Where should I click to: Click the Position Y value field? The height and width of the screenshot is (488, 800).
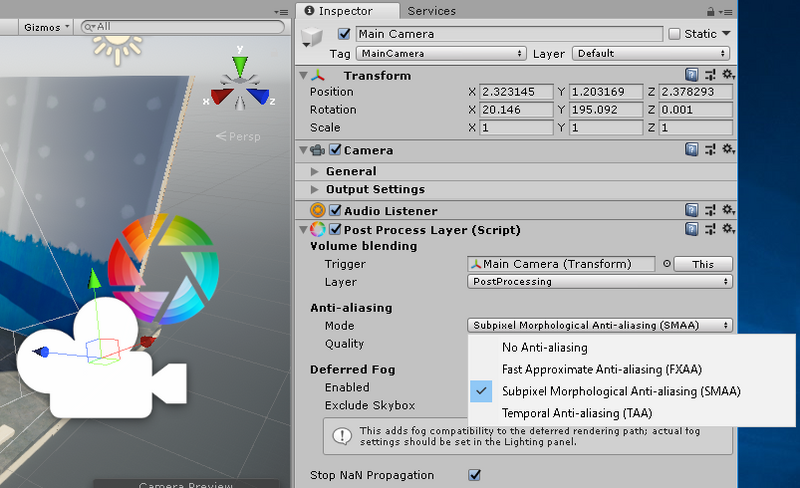tap(606, 92)
